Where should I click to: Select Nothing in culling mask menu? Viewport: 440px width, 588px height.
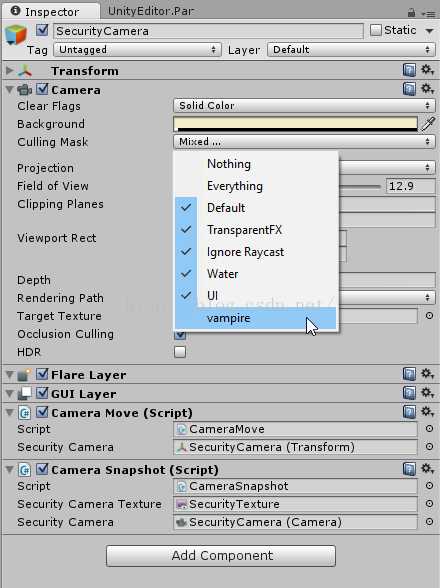coord(255,164)
